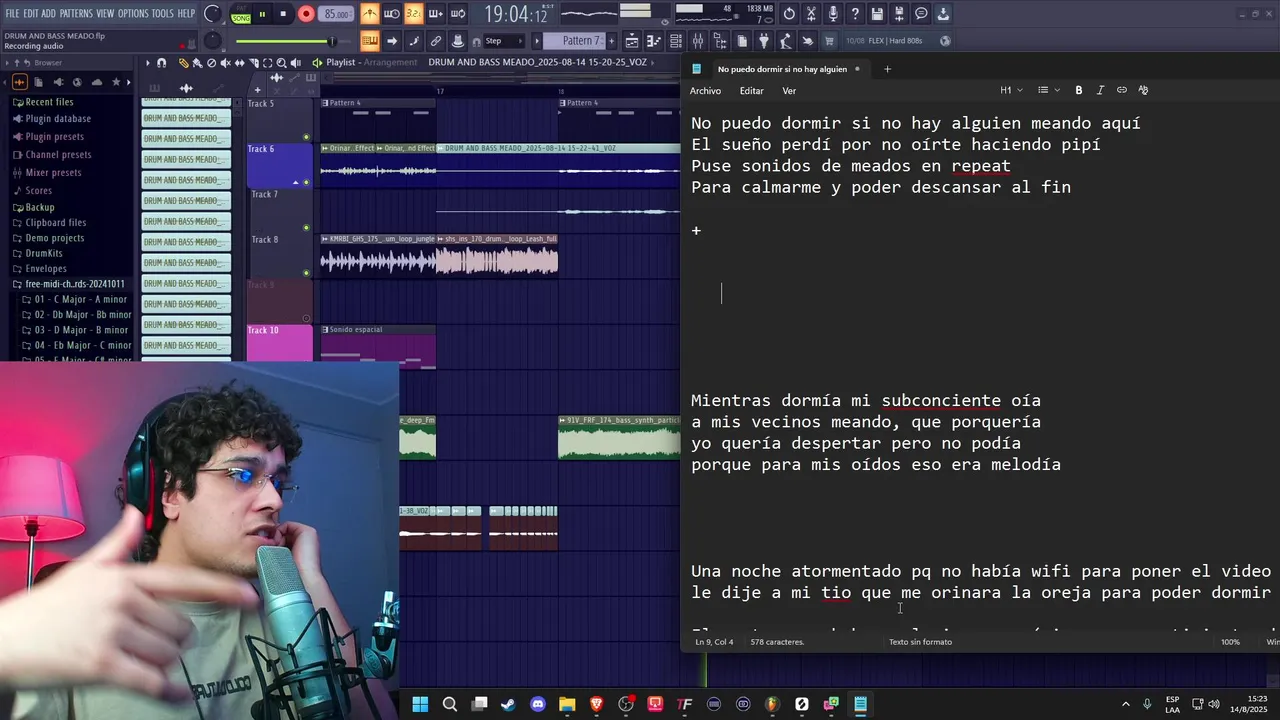Toggle loop recording icon
1280x720 pixels.
pos(457,14)
